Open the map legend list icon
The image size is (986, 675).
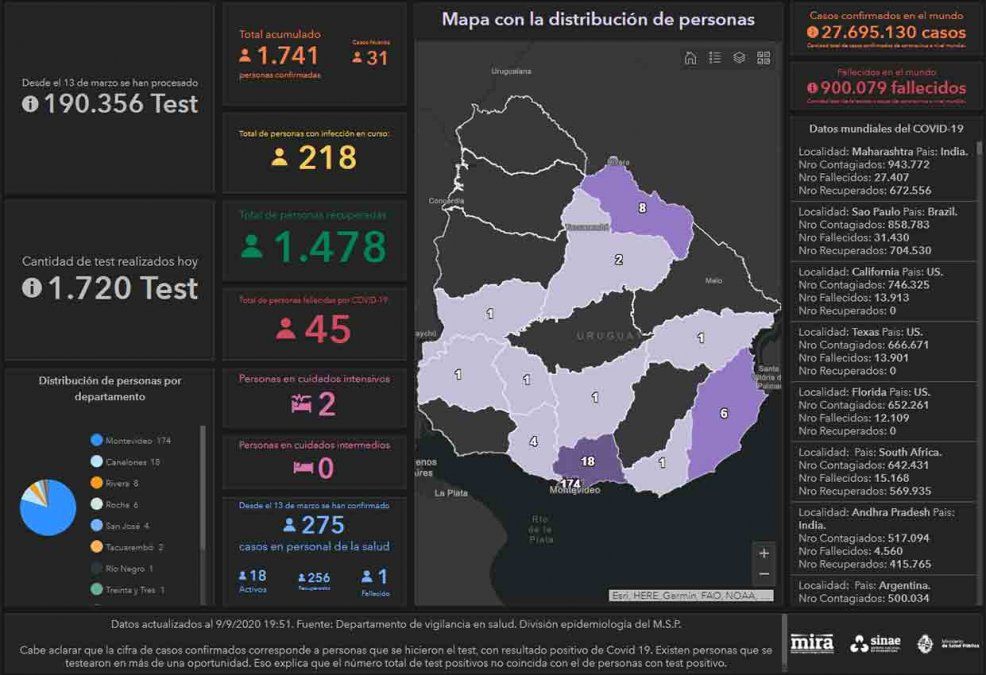click(x=715, y=58)
